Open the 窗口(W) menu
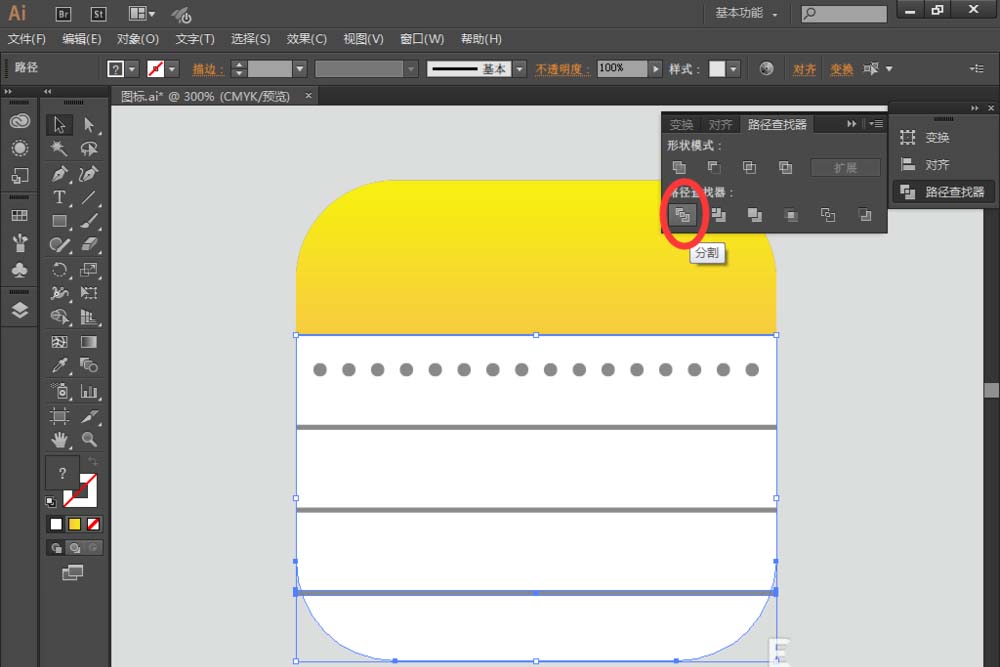This screenshot has width=1000, height=667. click(x=422, y=39)
